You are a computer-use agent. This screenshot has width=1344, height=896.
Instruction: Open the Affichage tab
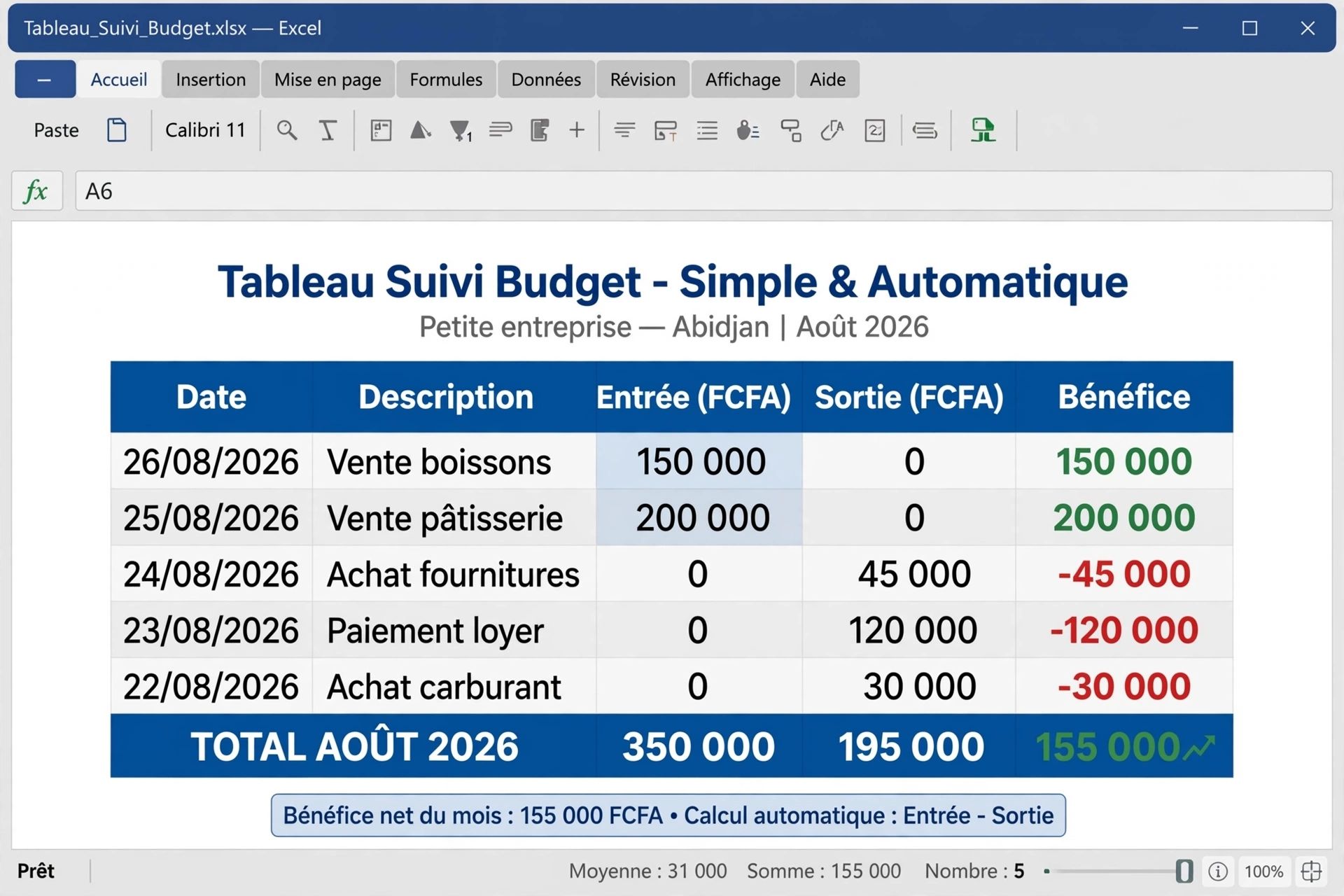pyautogui.click(x=743, y=79)
